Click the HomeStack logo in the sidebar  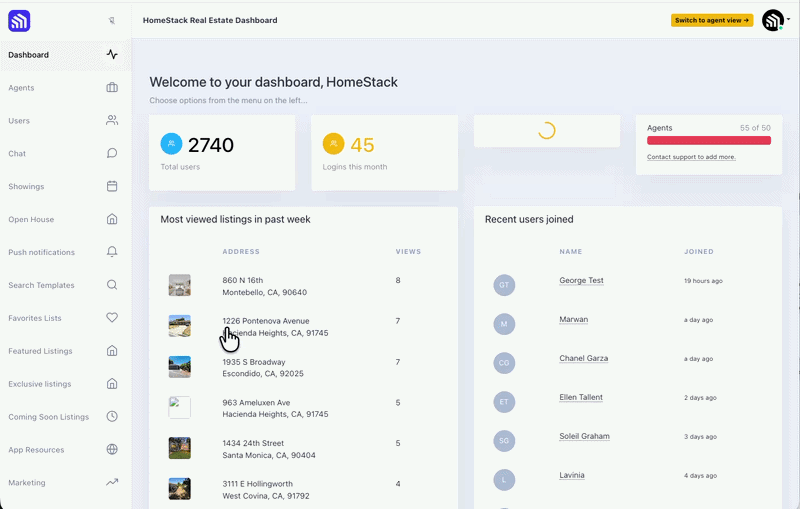click(19, 21)
